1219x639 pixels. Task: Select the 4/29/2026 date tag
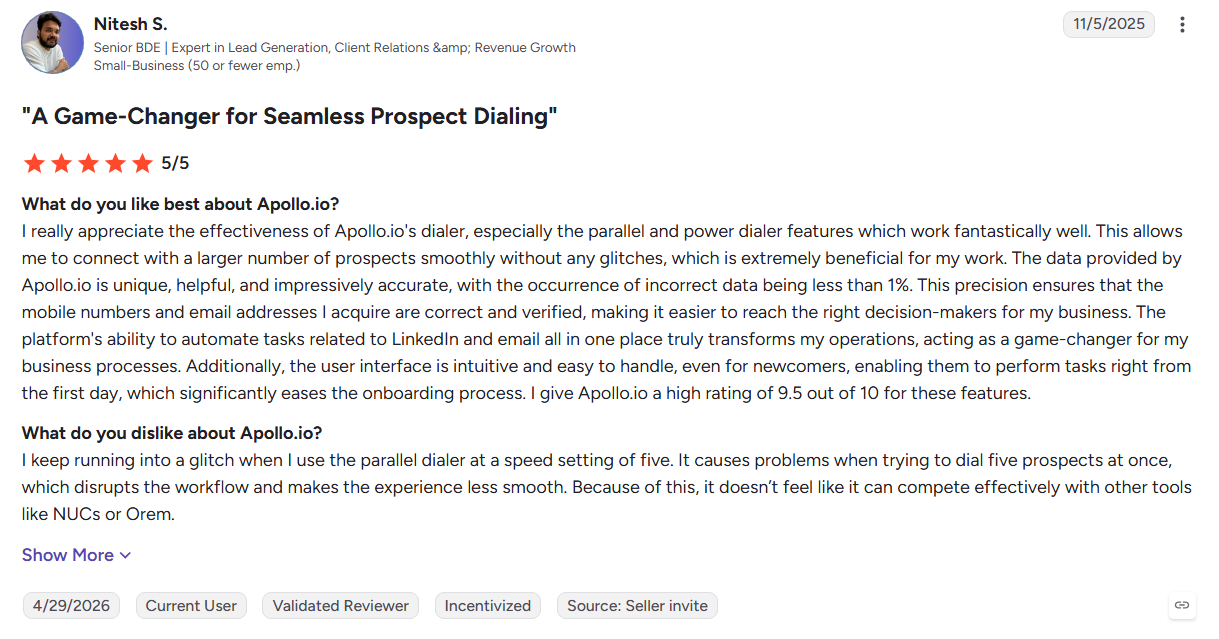(72, 606)
